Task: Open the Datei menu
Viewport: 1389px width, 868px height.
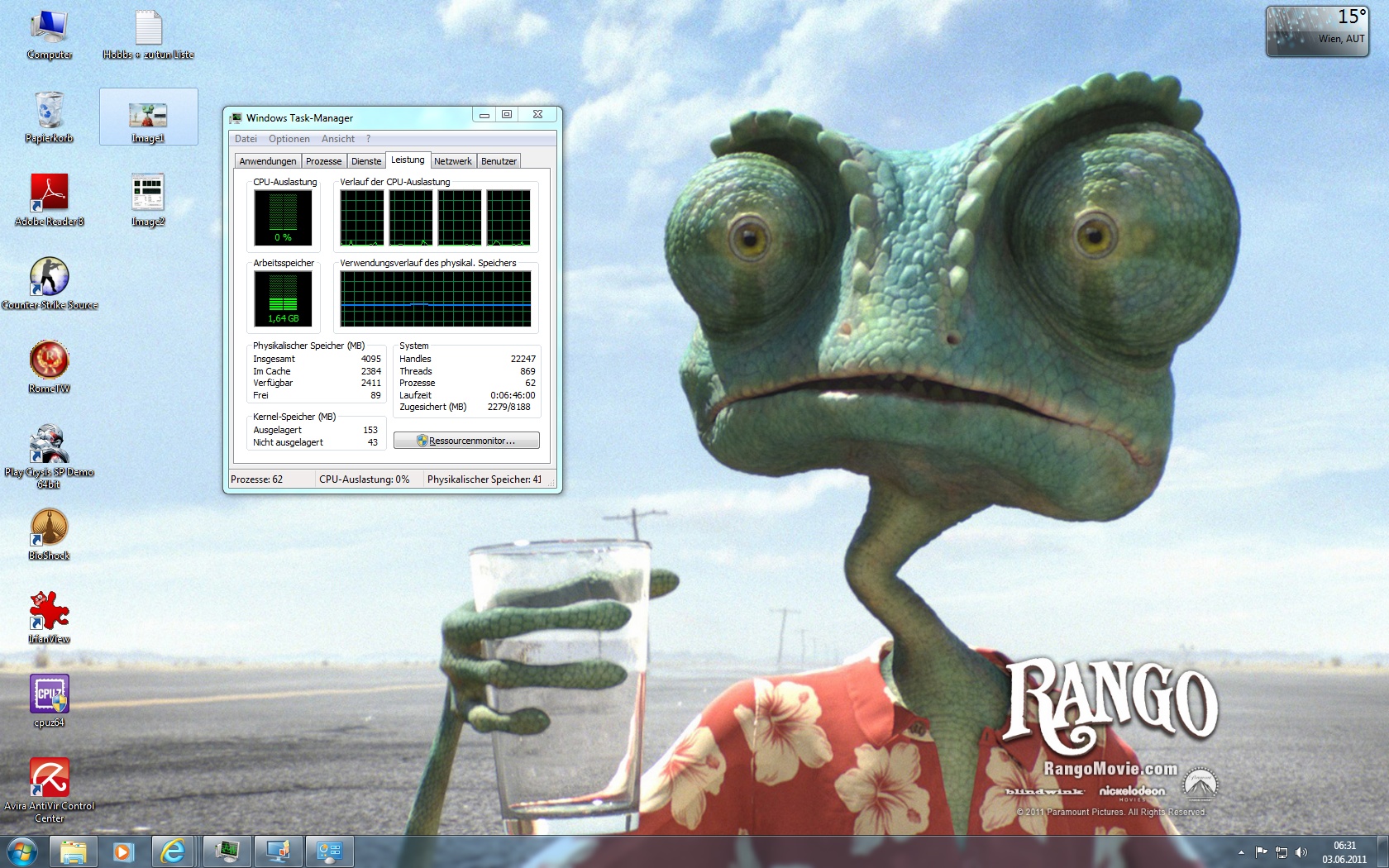Action: (246, 139)
